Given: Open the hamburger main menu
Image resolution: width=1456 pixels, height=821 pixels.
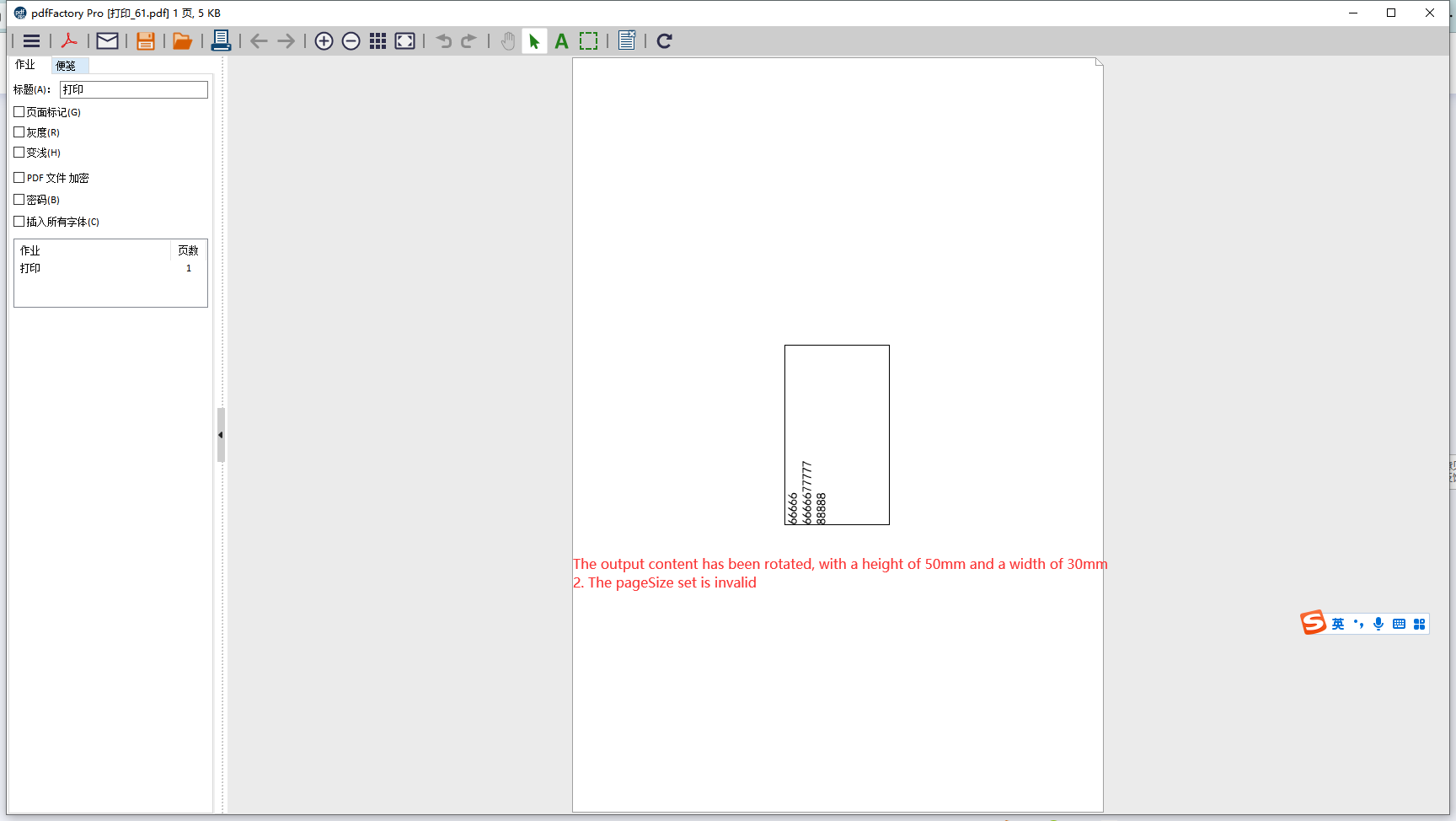Looking at the screenshot, I should click(x=31, y=40).
